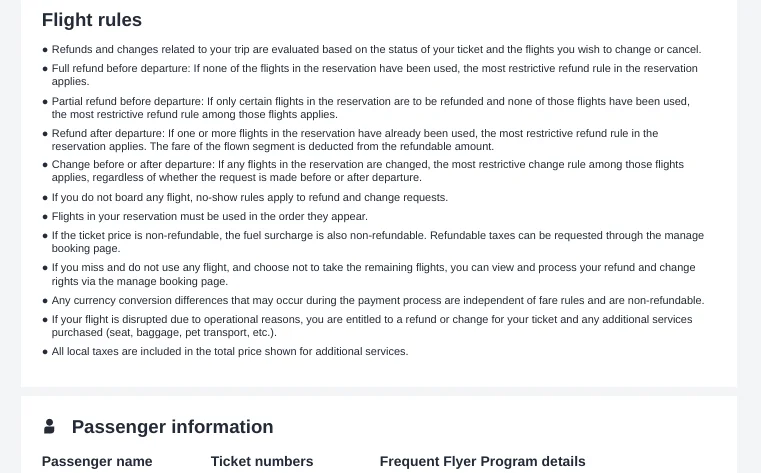This screenshot has height=473, width=761.
Task: Click the passenger person icon
Action: (x=49, y=426)
